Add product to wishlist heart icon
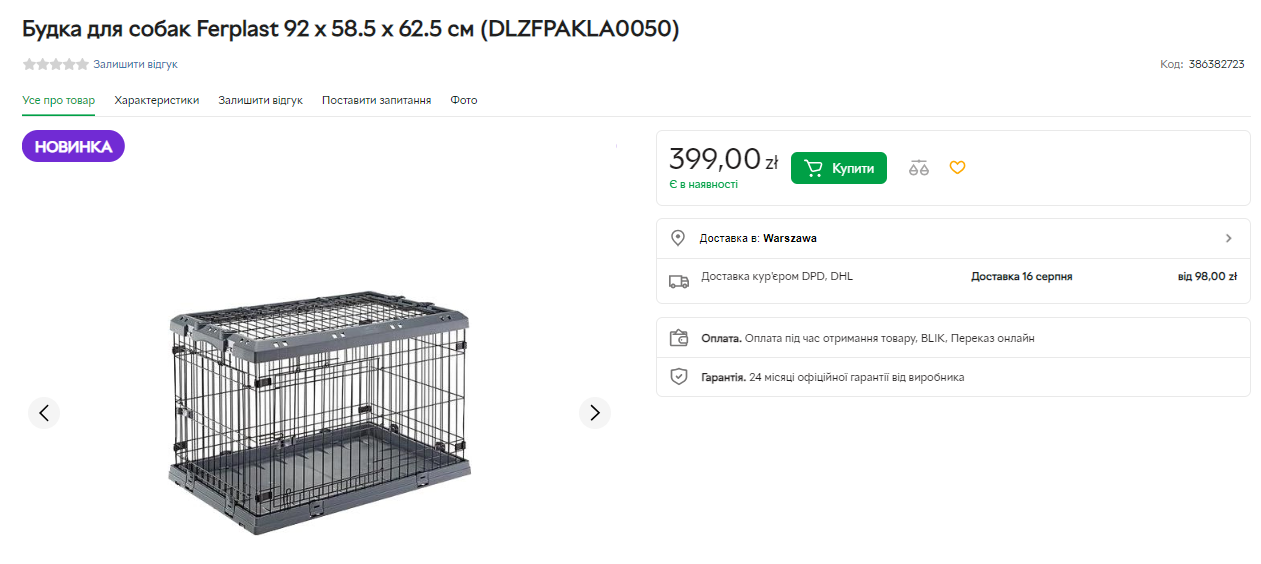The height and width of the screenshot is (564, 1261). tap(957, 168)
